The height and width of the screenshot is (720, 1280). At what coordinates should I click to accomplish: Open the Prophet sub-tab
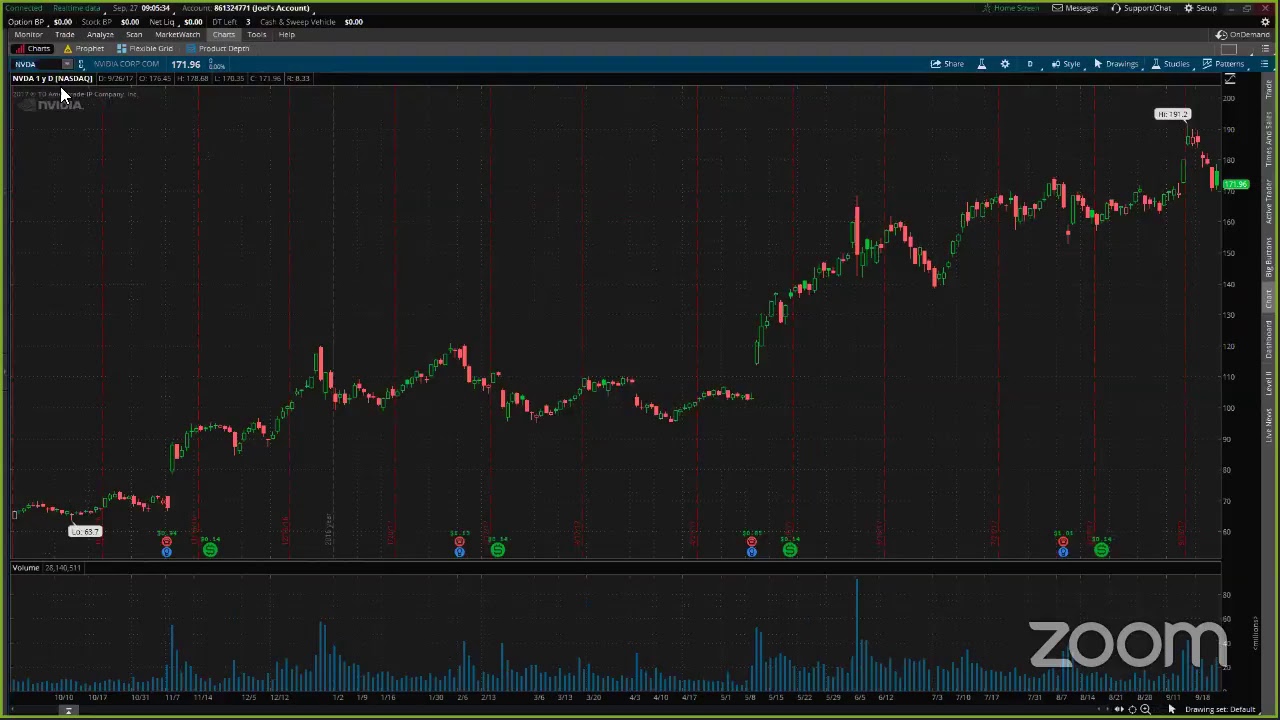(x=84, y=48)
